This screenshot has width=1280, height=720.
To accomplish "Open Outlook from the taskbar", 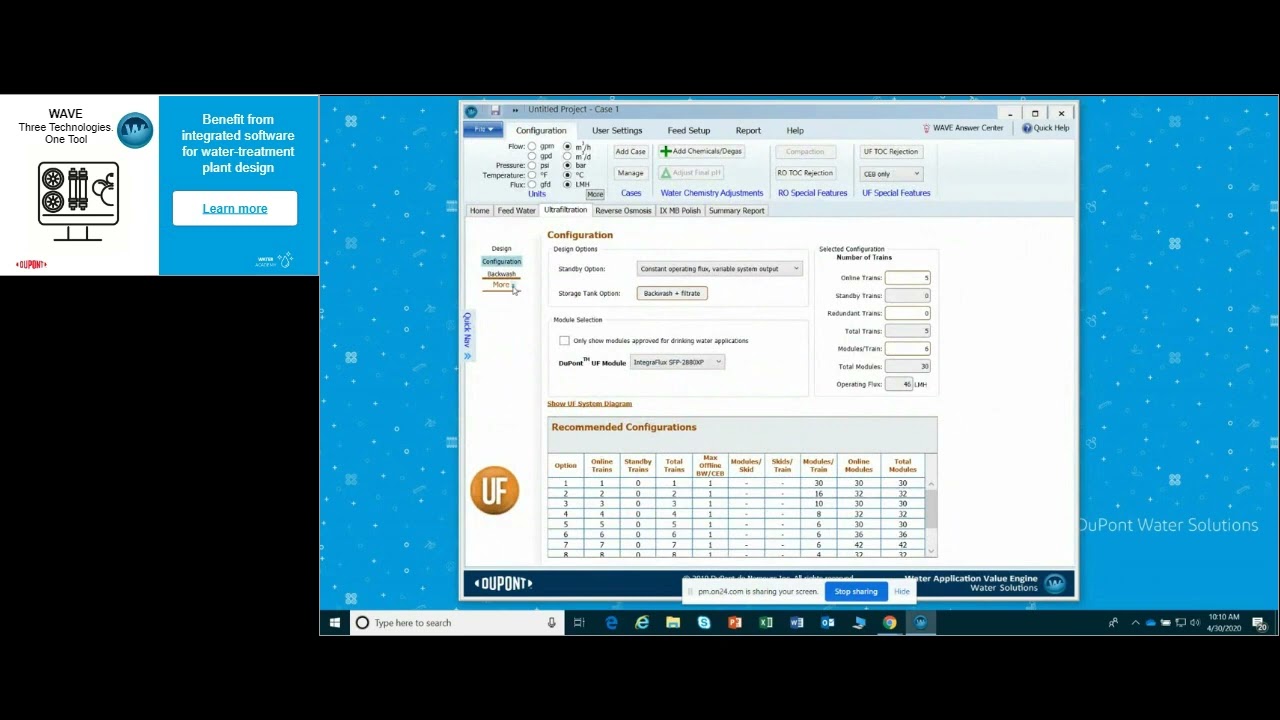I will [x=828, y=623].
